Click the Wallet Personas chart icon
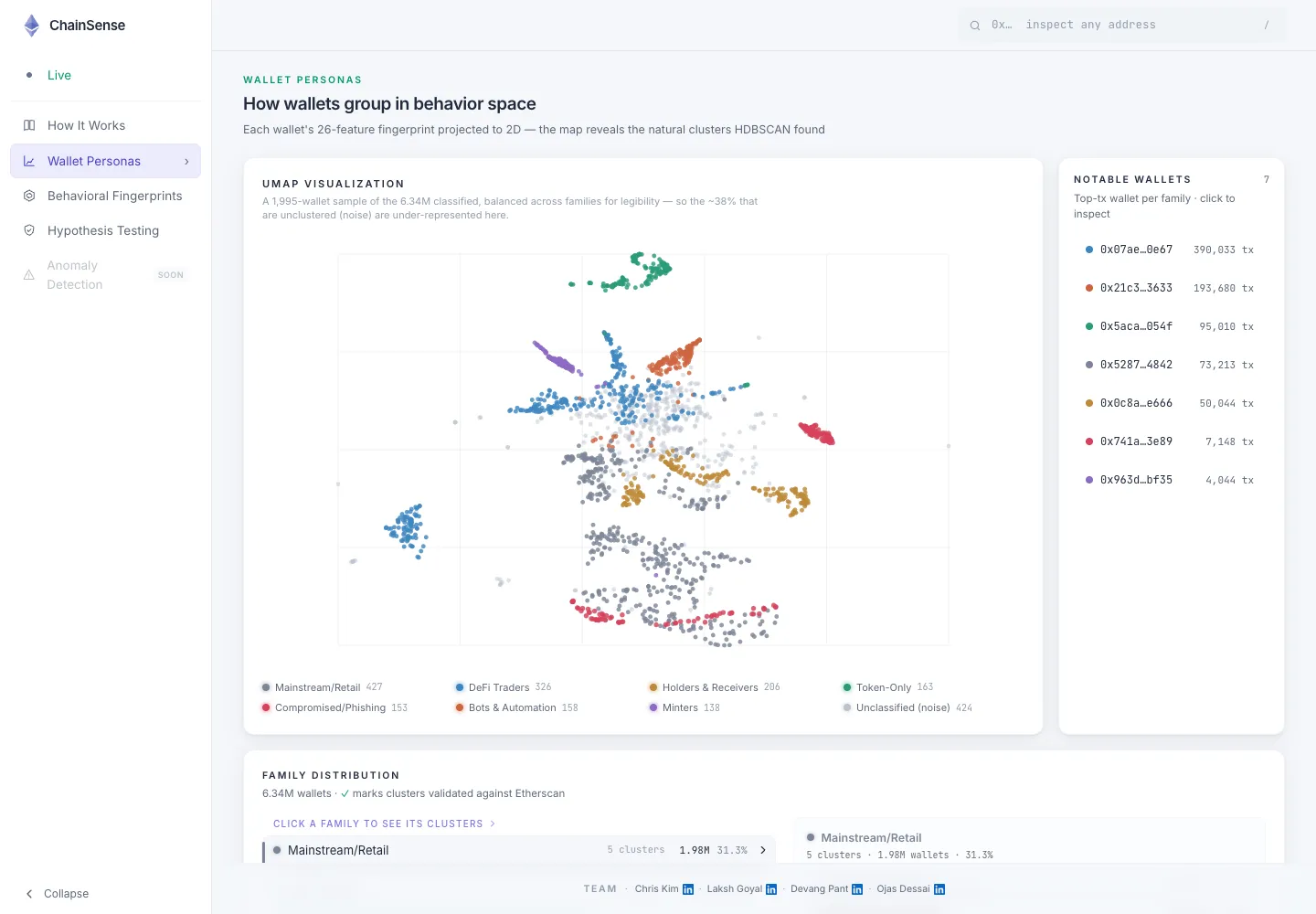 [x=29, y=161]
